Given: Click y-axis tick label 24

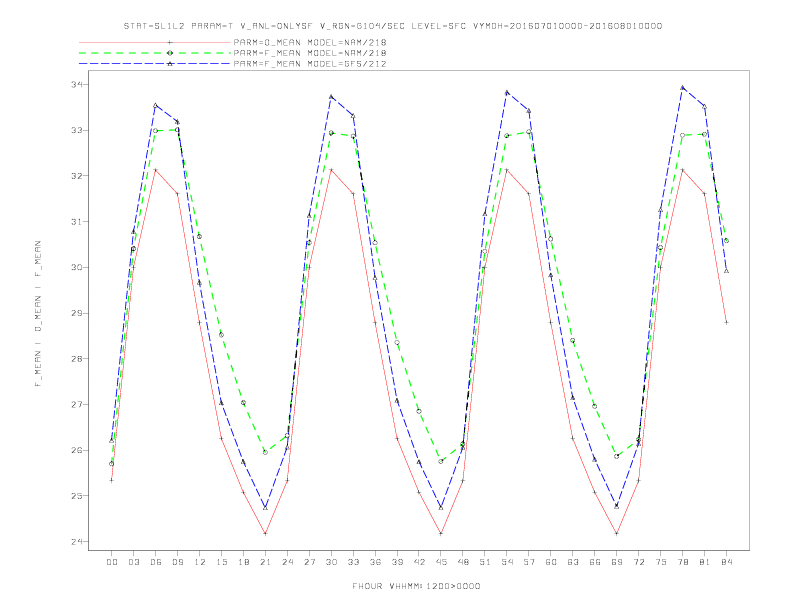Looking at the screenshot, I should click(x=77, y=541).
